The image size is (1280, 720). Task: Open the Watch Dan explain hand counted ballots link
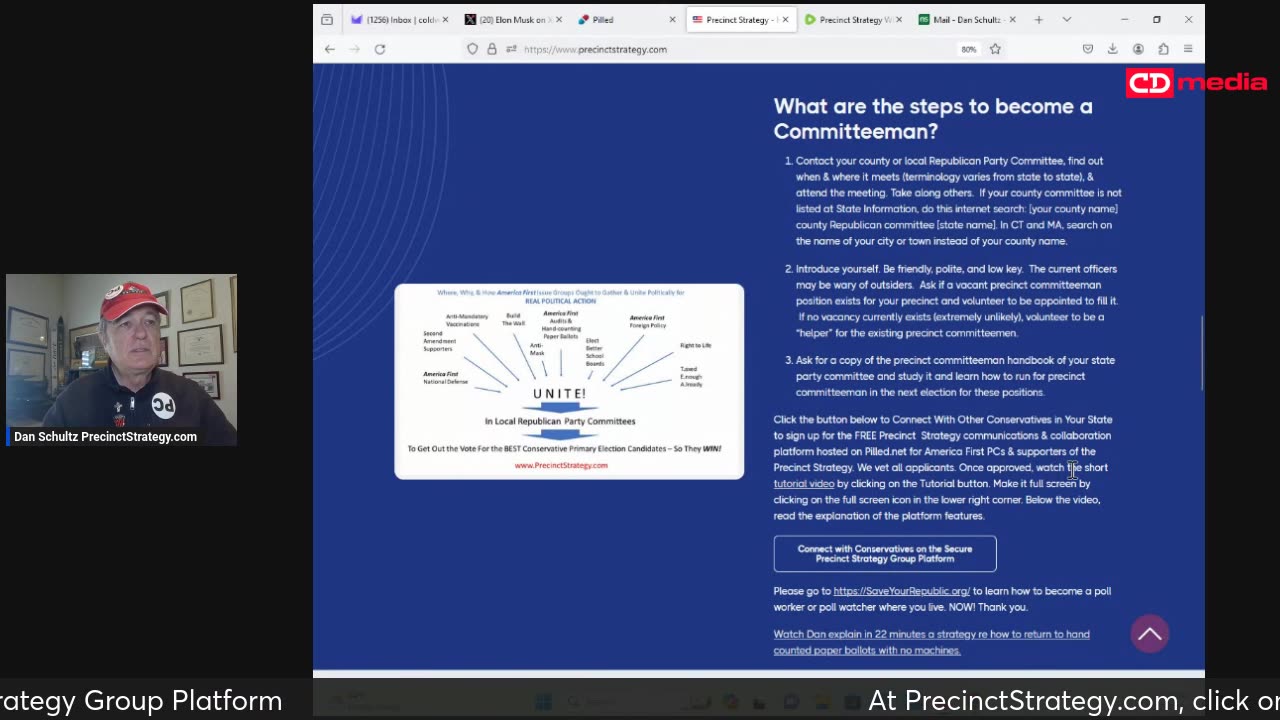pyautogui.click(x=931, y=642)
